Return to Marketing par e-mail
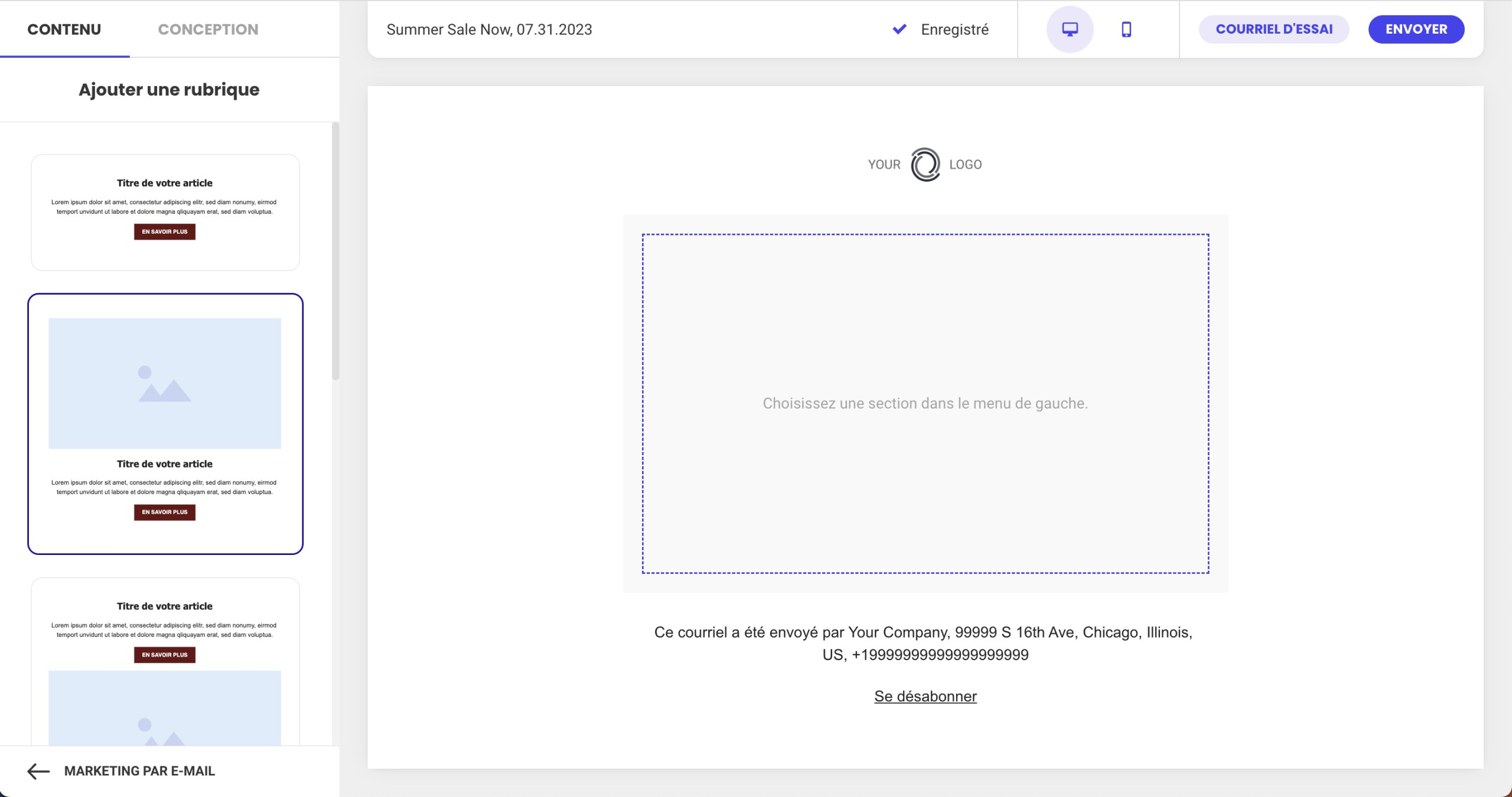The image size is (1512, 797). click(x=139, y=771)
